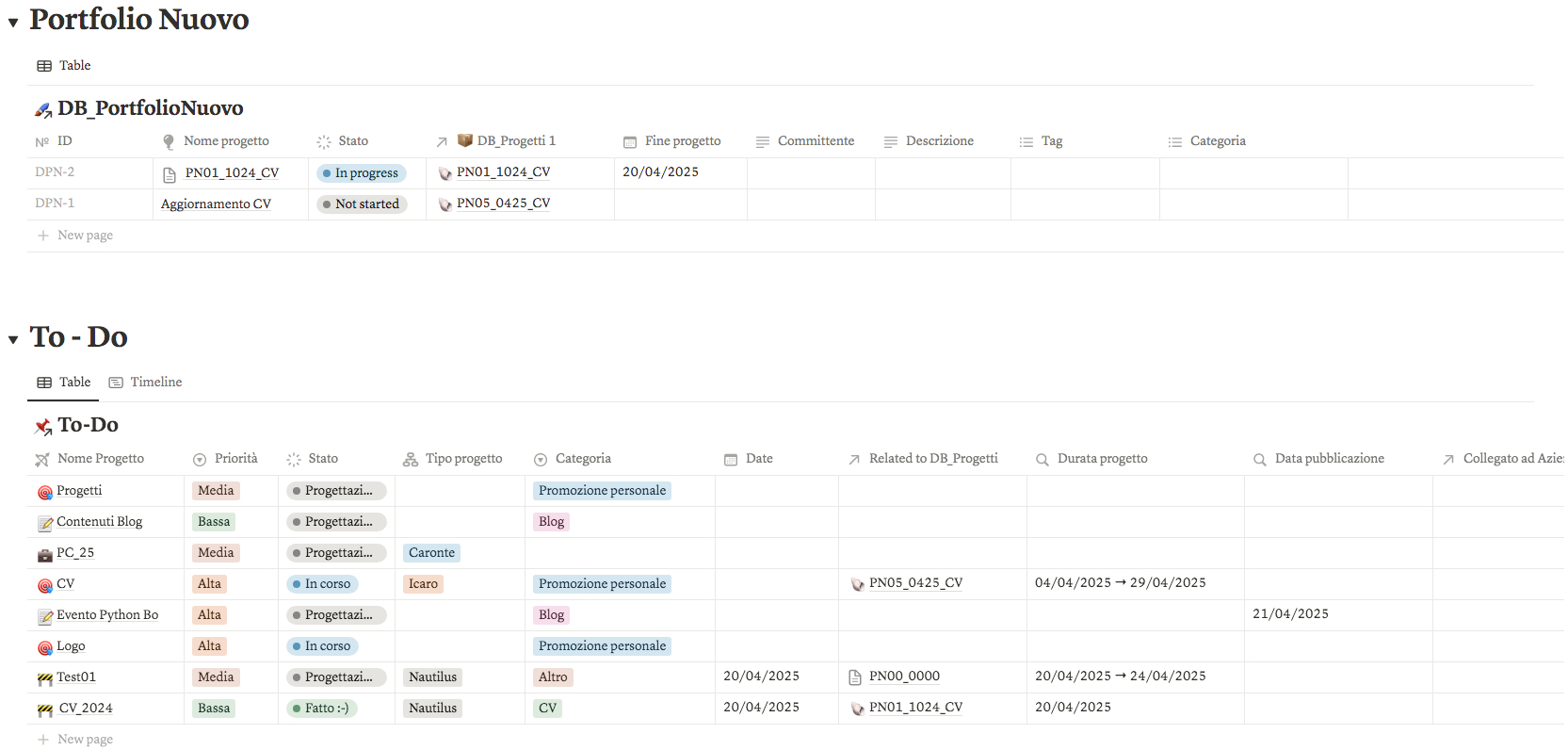Open the DB_PortfolioNuovo database title
The height and width of the screenshot is (750, 1568).
coord(151,108)
